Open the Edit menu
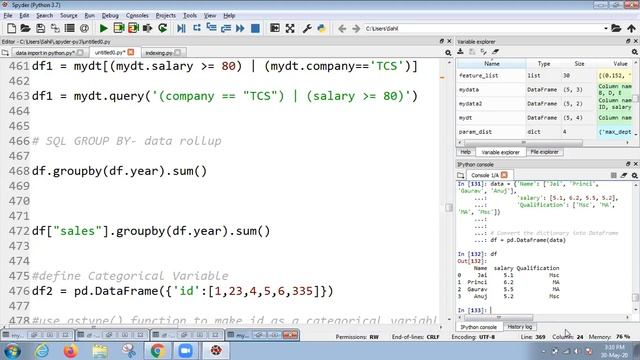Screen dimensions: 640x360 (24, 16)
